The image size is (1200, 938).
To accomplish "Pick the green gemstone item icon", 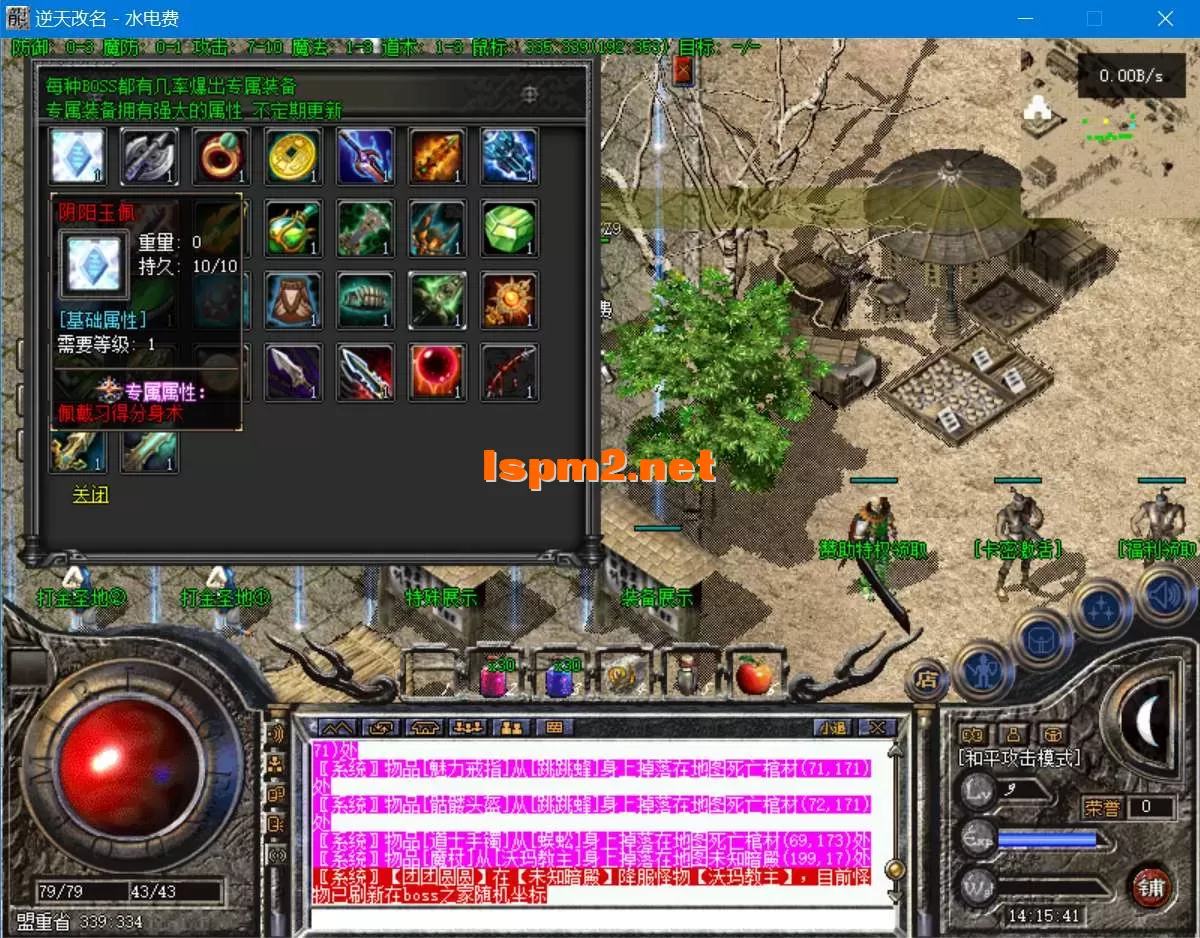I will [x=510, y=228].
